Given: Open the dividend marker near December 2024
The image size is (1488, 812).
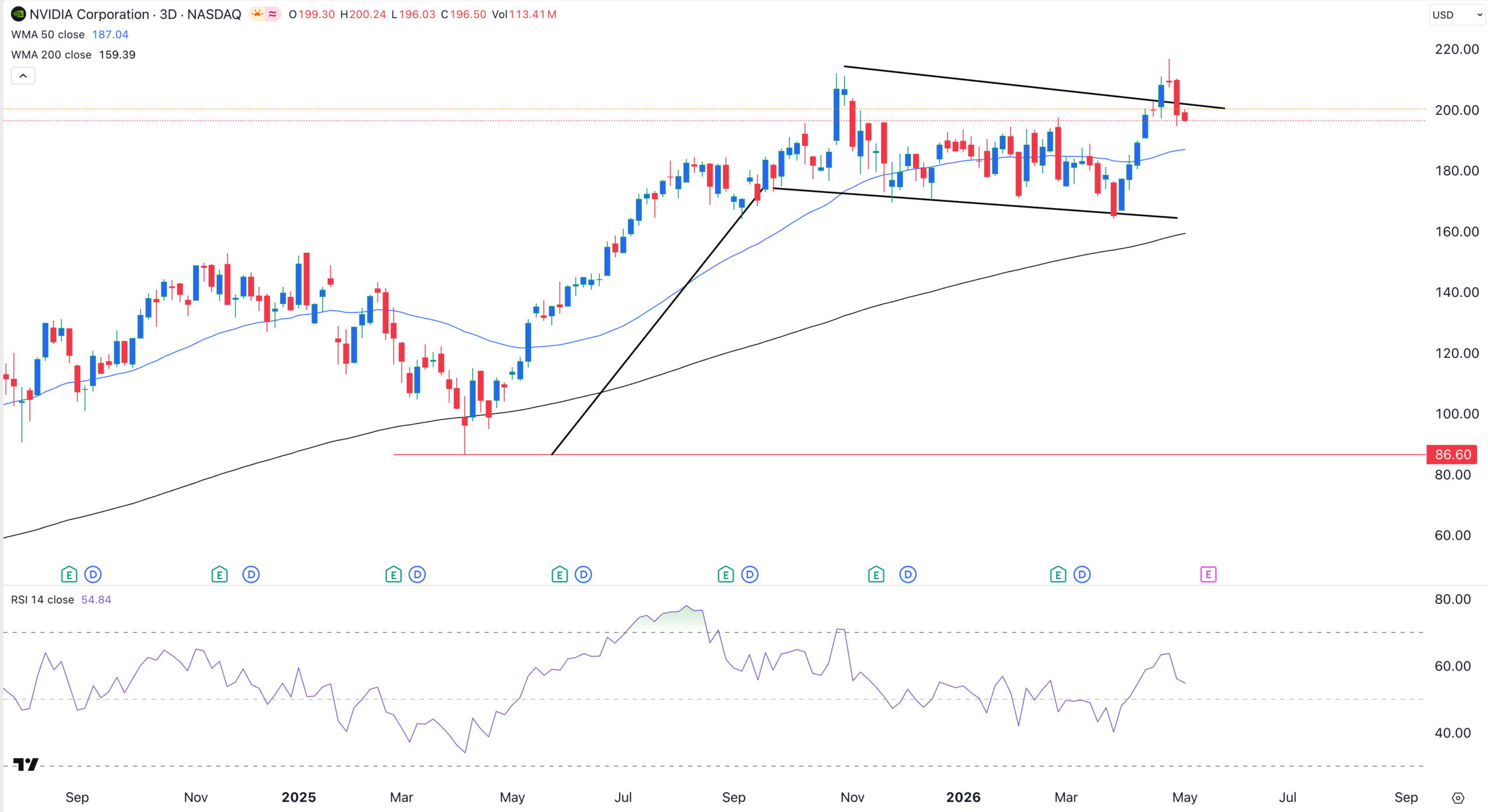Looking at the screenshot, I should click(x=251, y=575).
